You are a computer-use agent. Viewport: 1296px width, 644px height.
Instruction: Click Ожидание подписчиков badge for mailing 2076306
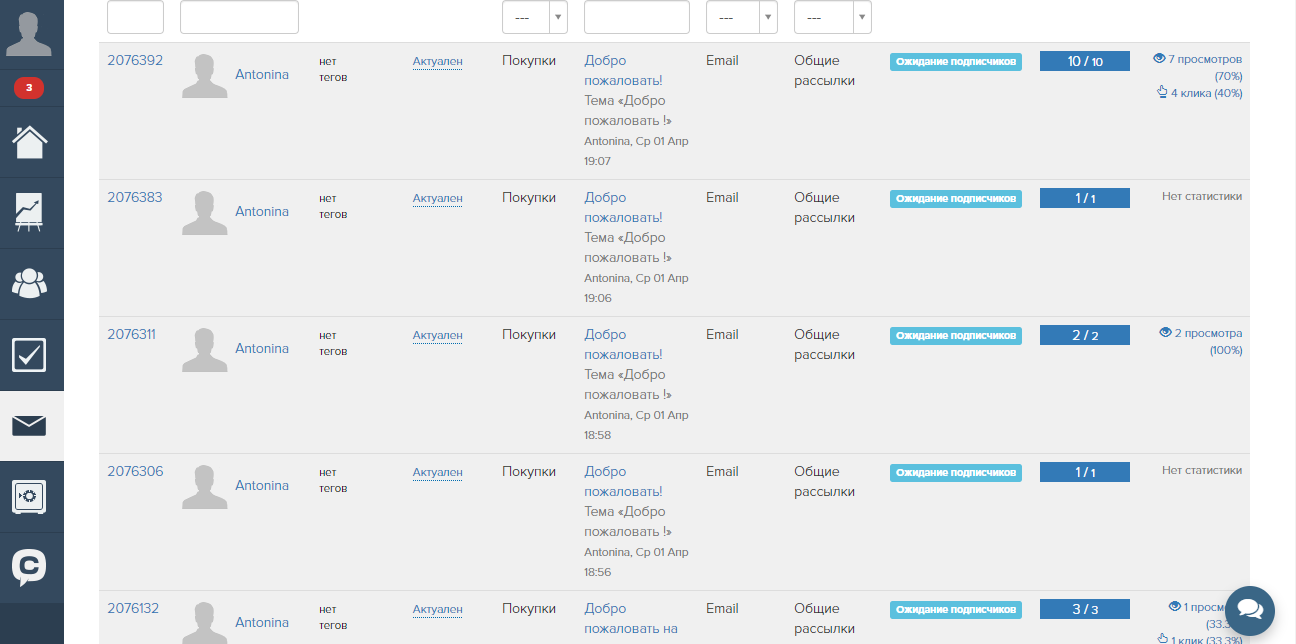pos(955,473)
